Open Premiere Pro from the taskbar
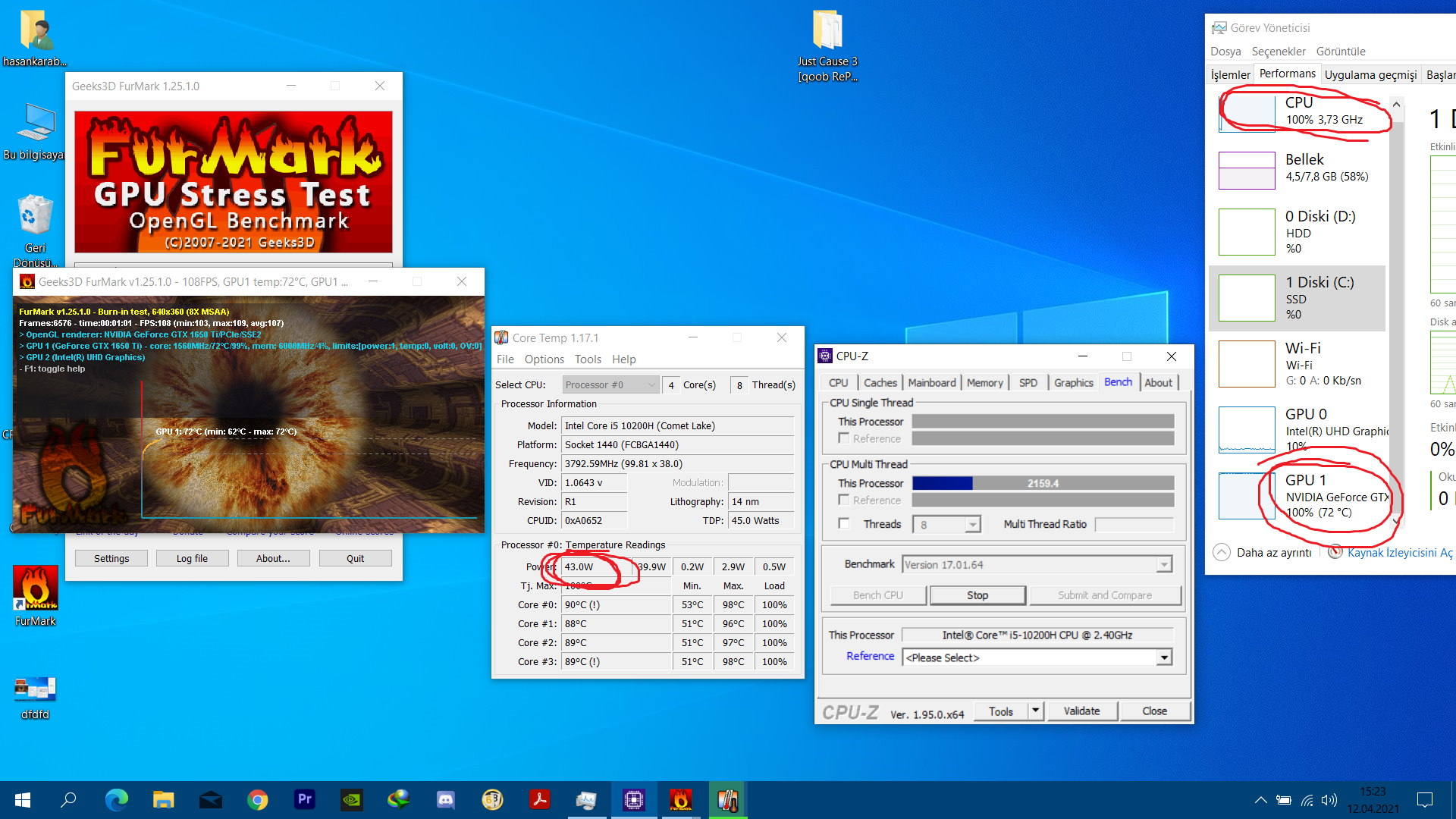1456x819 pixels. point(305,799)
